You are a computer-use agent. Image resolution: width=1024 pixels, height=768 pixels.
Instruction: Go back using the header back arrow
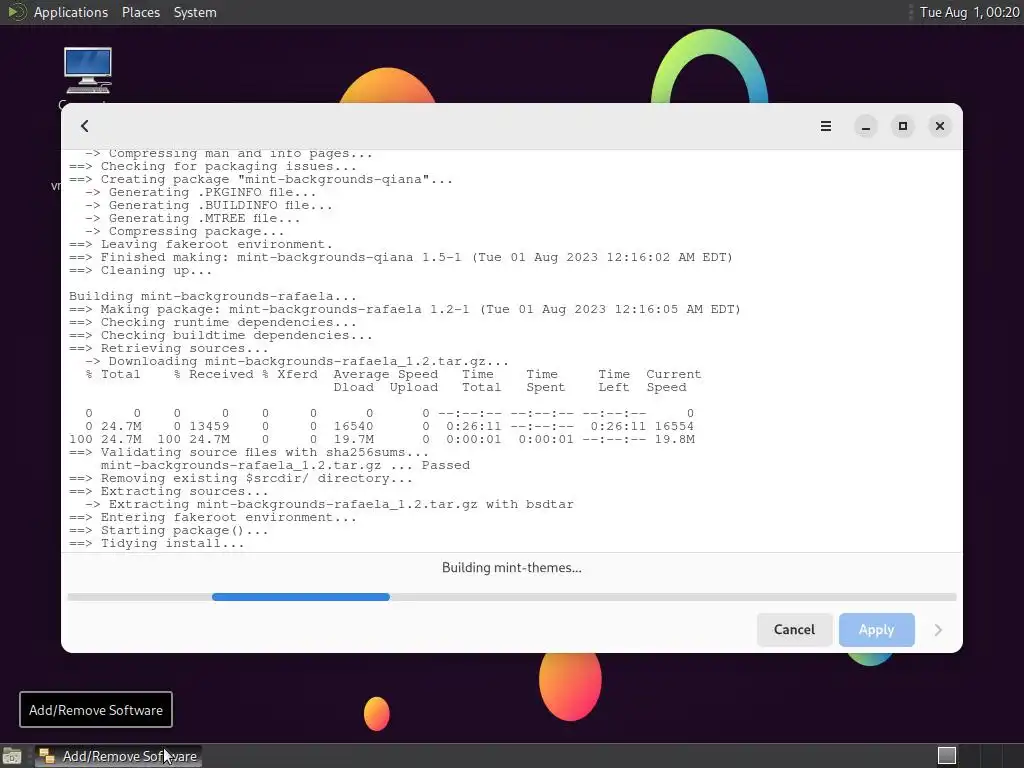84,126
